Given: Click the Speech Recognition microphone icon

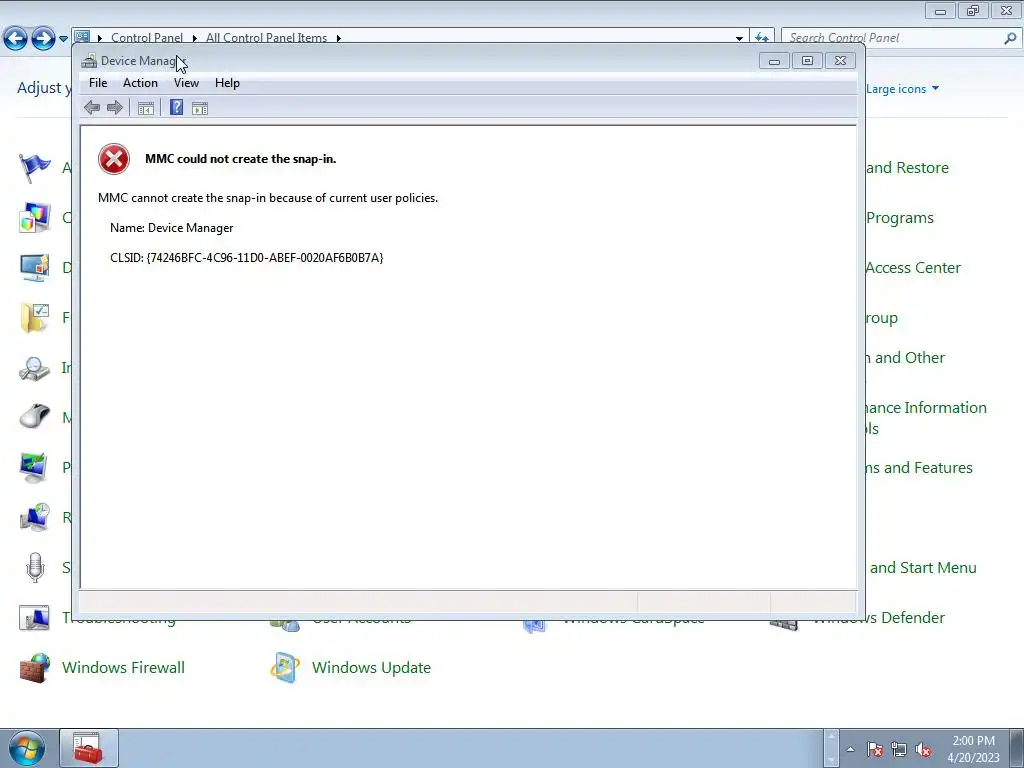Looking at the screenshot, I should click(x=35, y=568).
